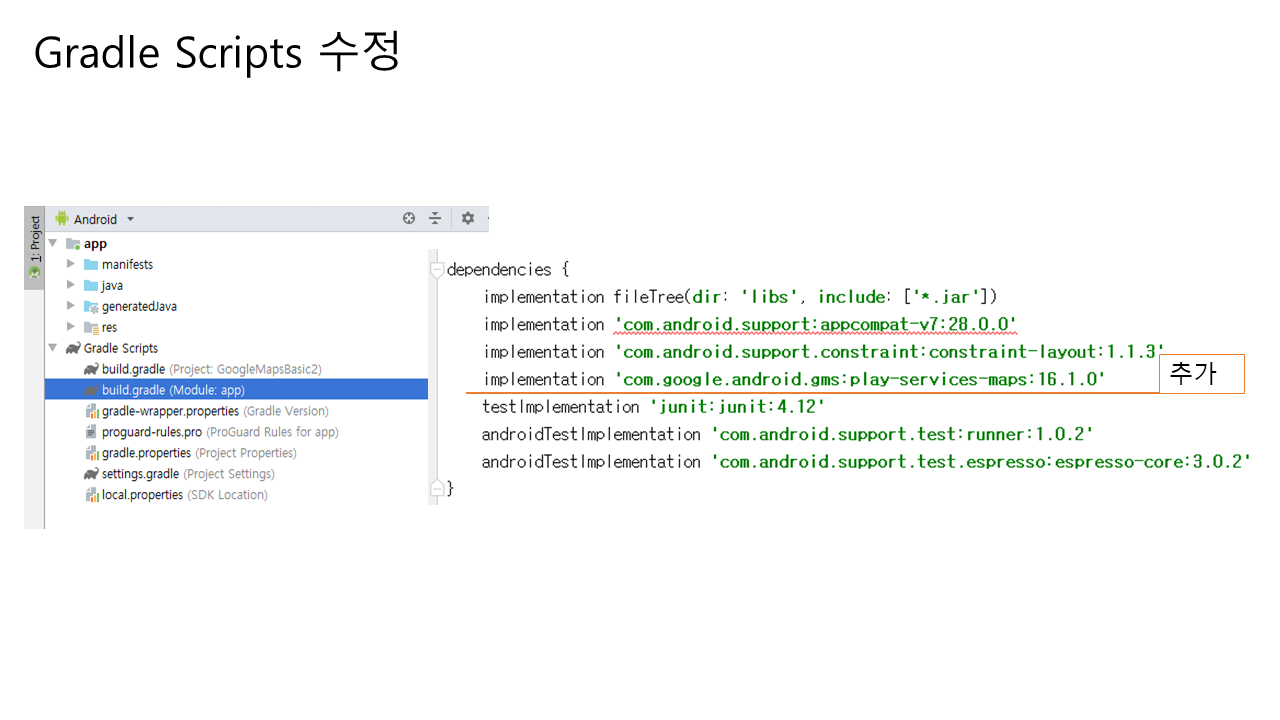Click the green Android robot icon
Image resolution: width=1280 pixels, height=720 pixels.
click(62, 219)
